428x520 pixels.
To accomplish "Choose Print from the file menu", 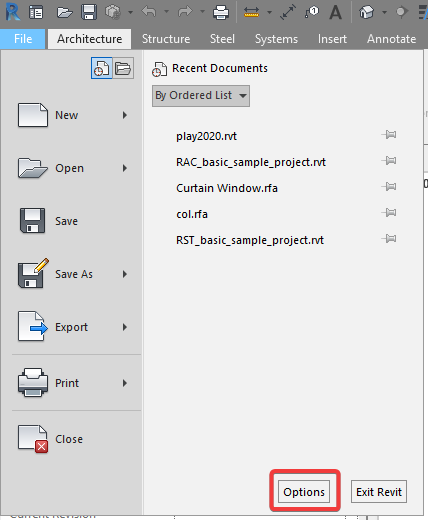I will tap(73, 383).
